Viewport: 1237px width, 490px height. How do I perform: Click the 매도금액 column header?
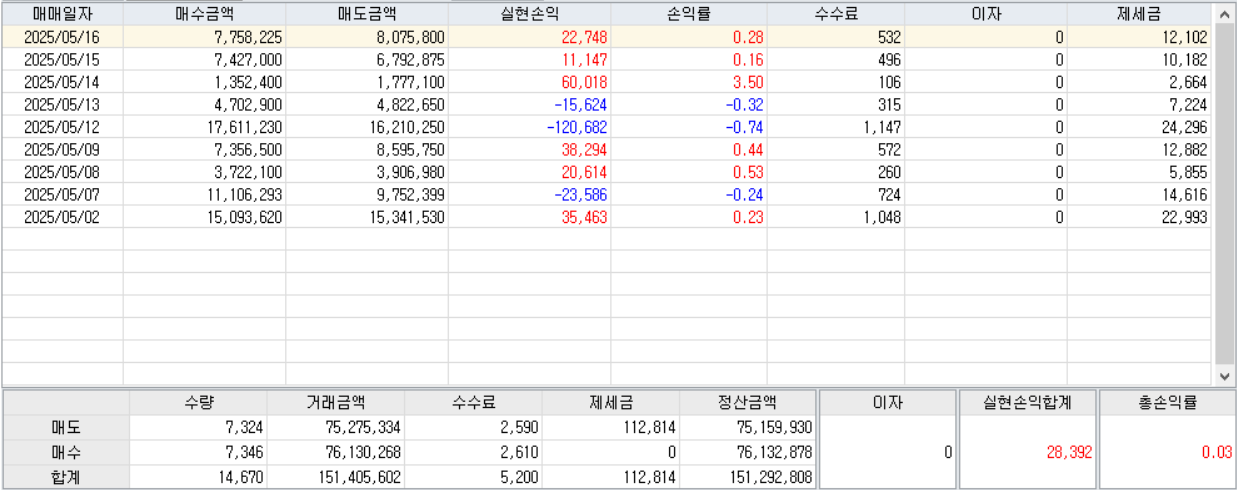point(367,15)
